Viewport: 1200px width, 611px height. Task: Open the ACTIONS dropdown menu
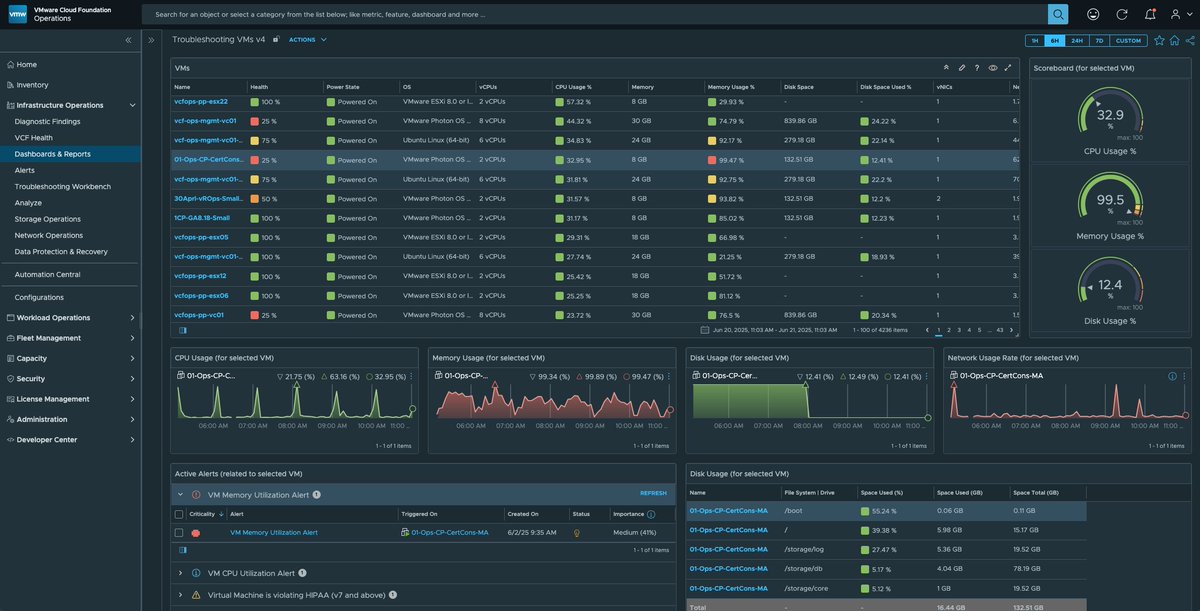click(x=307, y=40)
